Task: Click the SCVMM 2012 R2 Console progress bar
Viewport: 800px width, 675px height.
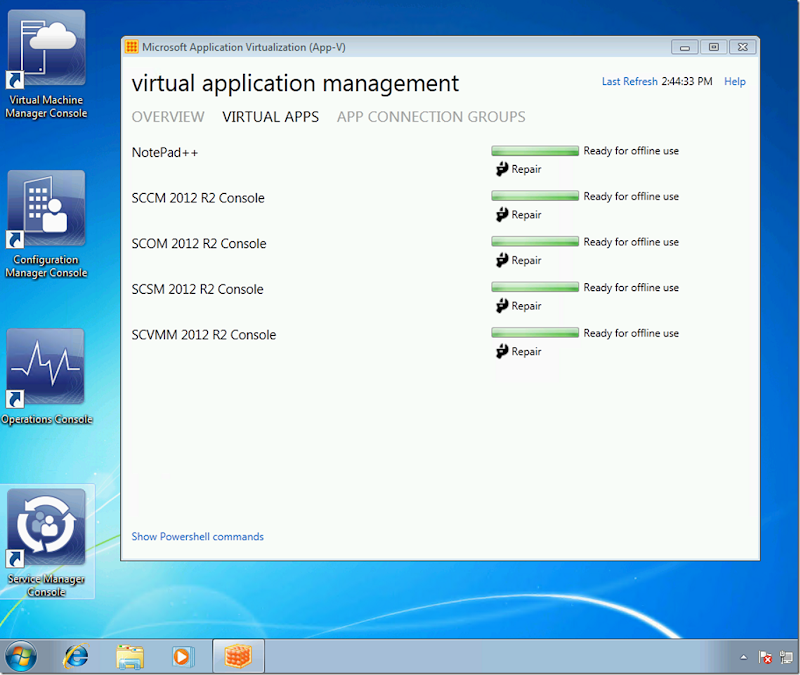Action: click(x=535, y=333)
